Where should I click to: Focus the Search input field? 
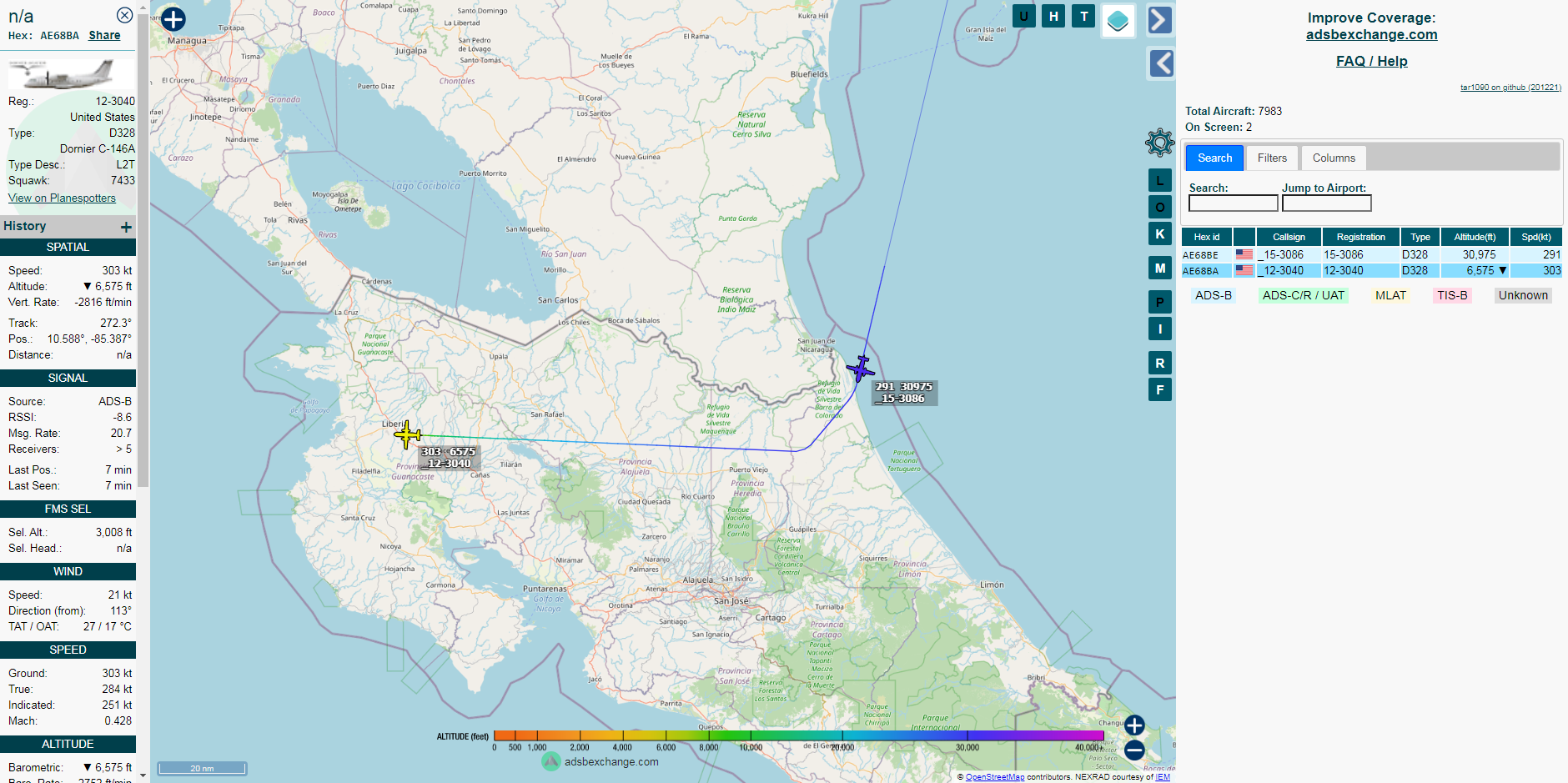tap(1233, 203)
